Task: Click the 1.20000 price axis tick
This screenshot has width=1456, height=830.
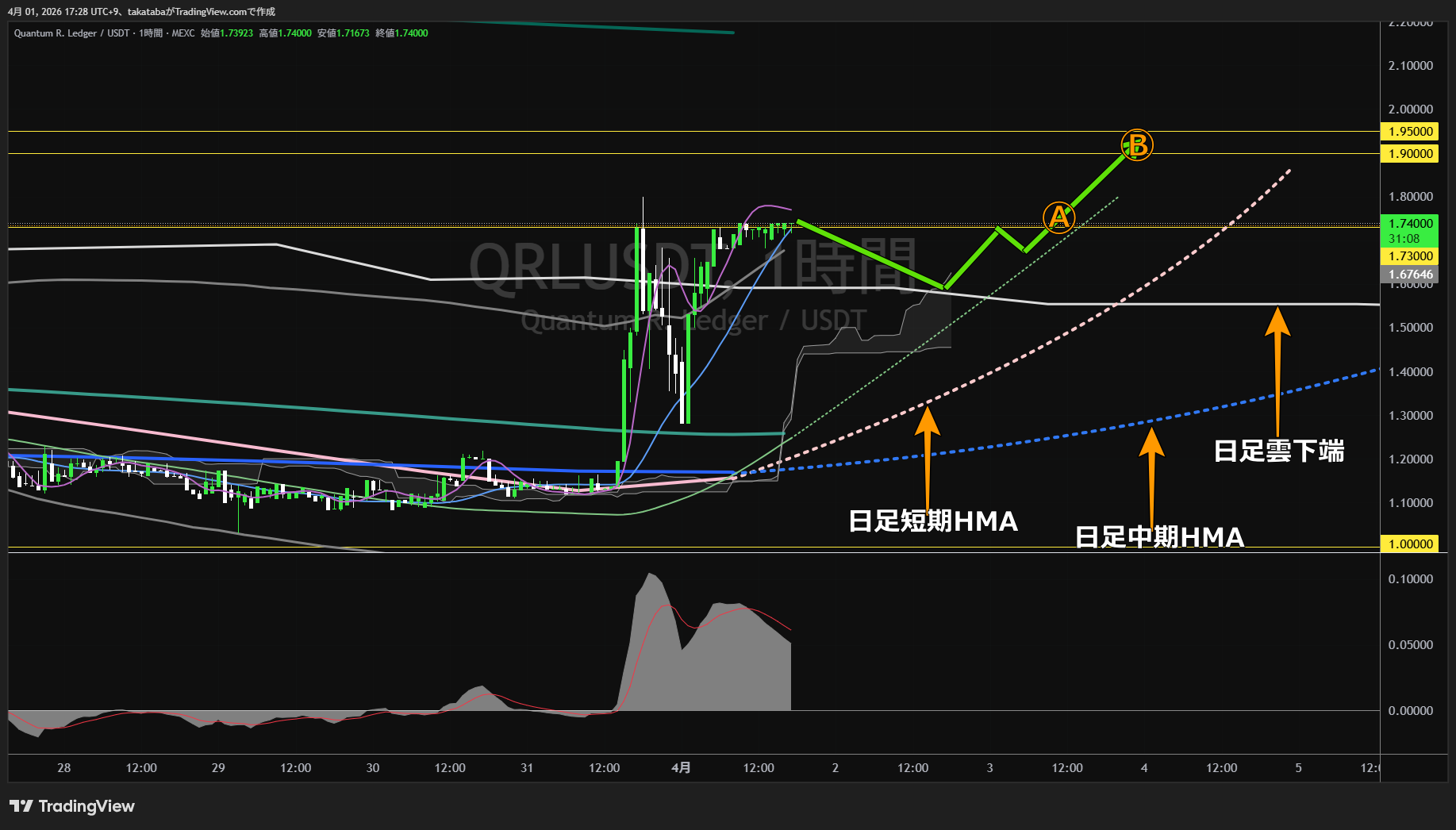Action: coord(1410,459)
